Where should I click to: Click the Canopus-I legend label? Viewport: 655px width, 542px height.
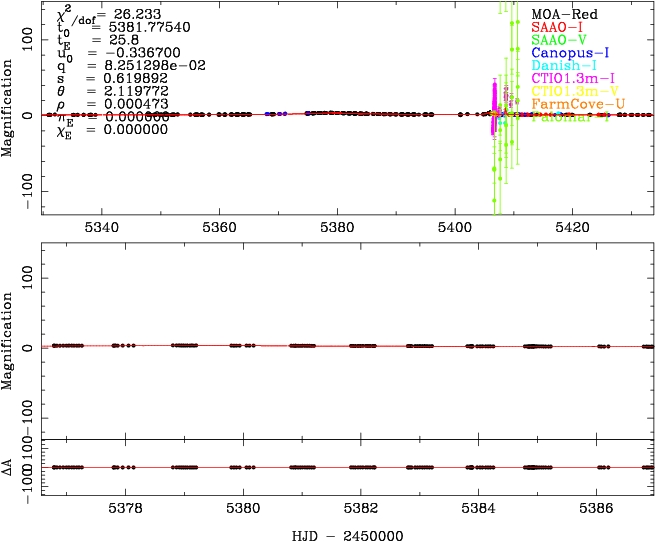[570, 53]
